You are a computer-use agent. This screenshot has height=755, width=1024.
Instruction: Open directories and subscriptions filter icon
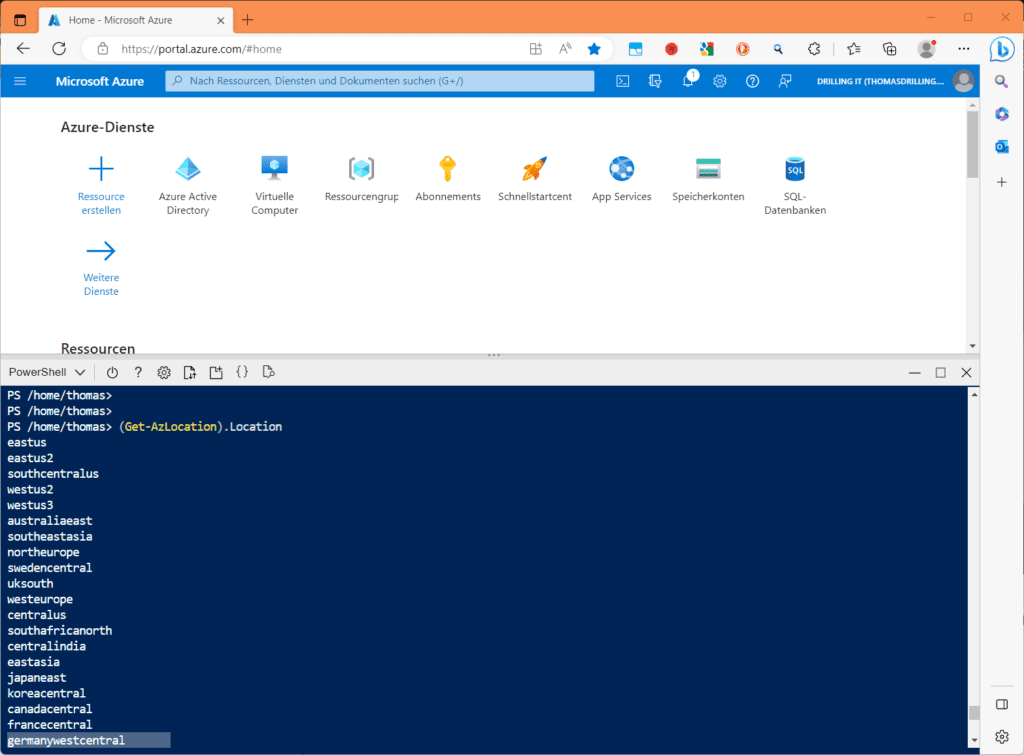coord(655,81)
